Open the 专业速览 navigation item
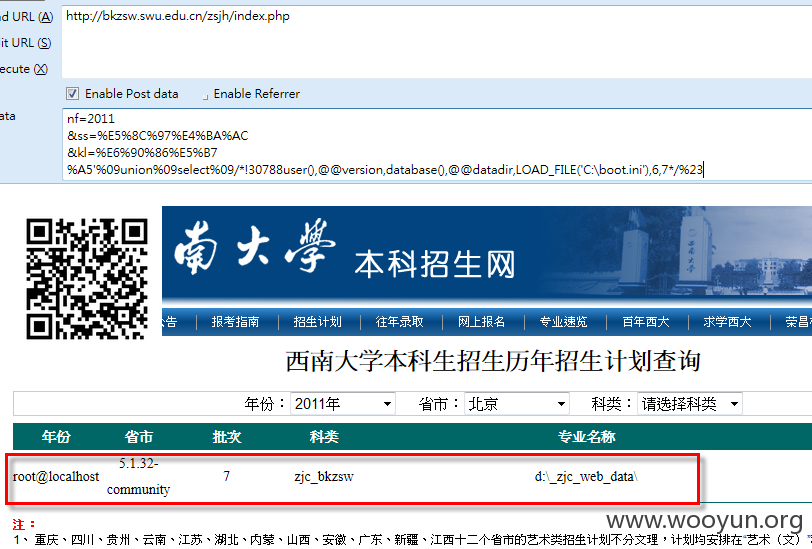Image resolution: width=812 pixels, height=549 pixels. [563, 322]
